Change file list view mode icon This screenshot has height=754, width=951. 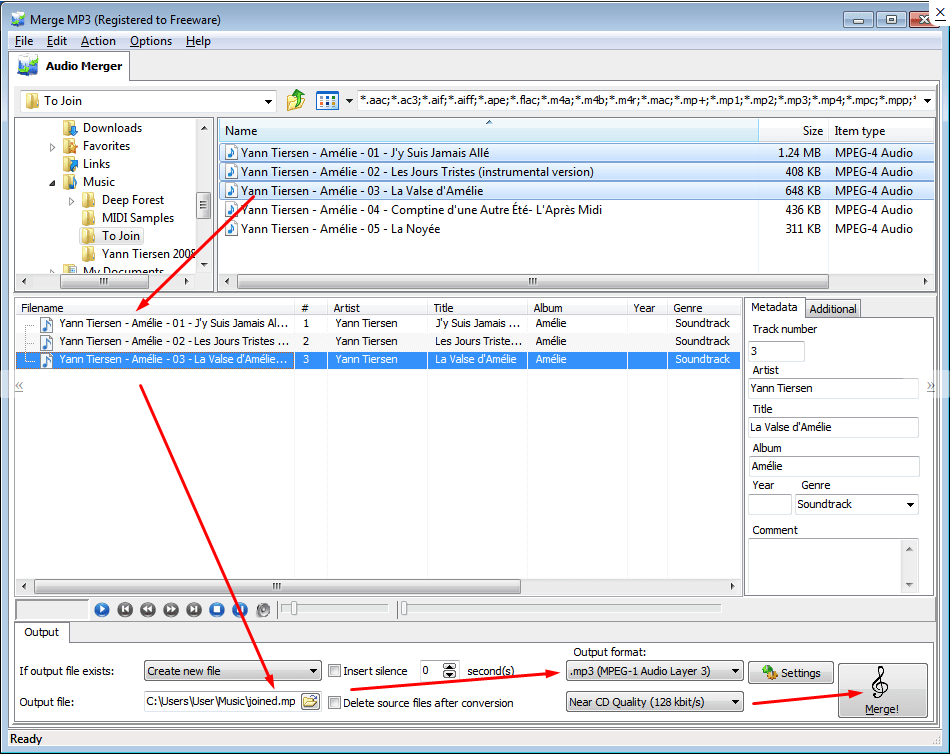point(327,101)
